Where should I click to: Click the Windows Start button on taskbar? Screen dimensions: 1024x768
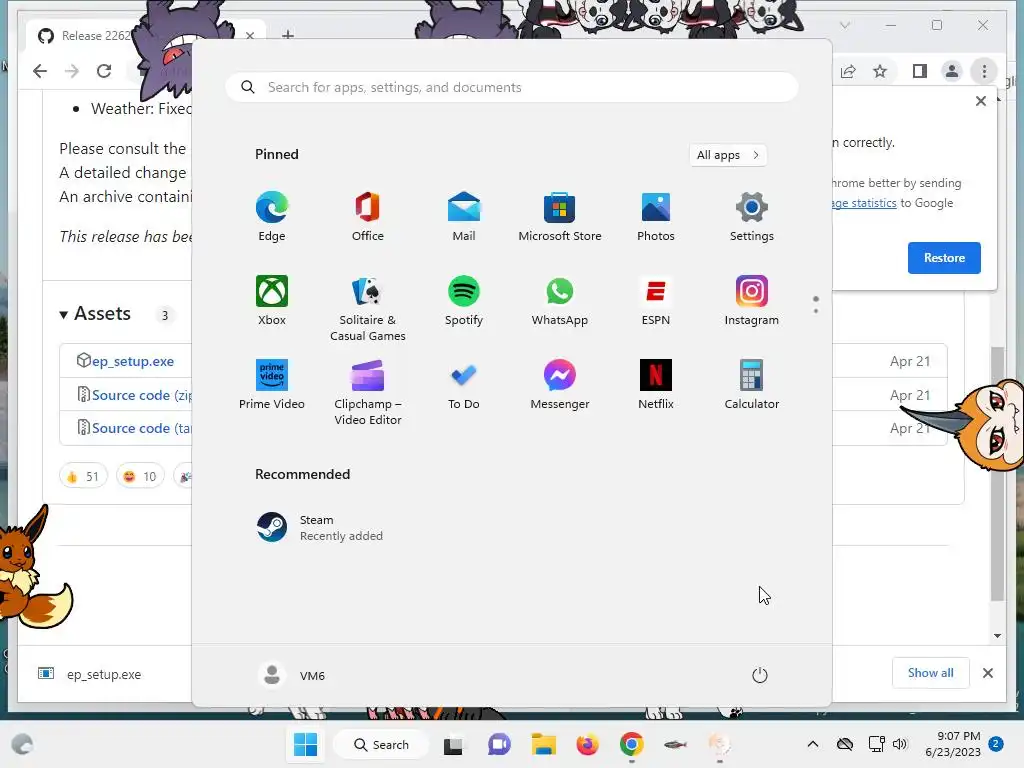[x=306, y=744]
